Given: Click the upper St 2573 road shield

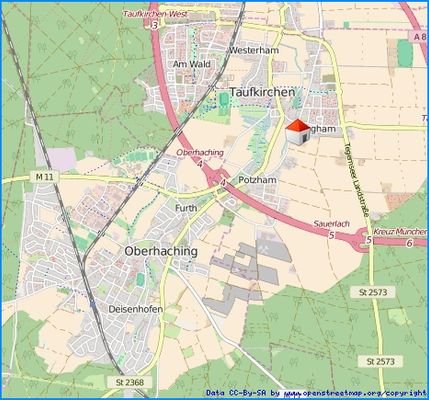Looking at the screenshot, I should point(373,292).
